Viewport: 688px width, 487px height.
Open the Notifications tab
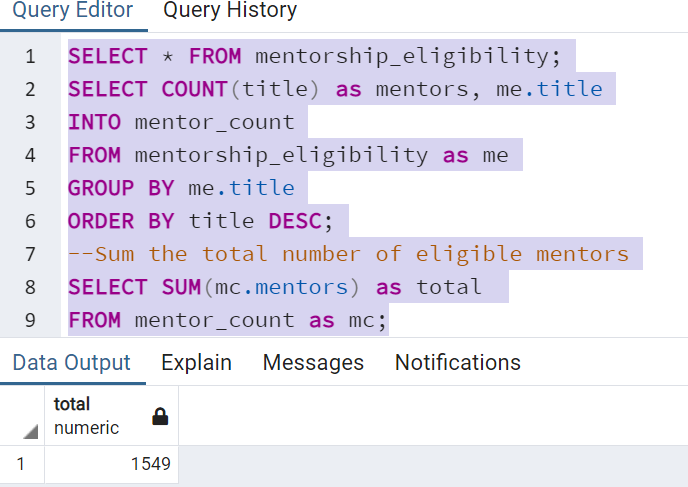point(458,363)
